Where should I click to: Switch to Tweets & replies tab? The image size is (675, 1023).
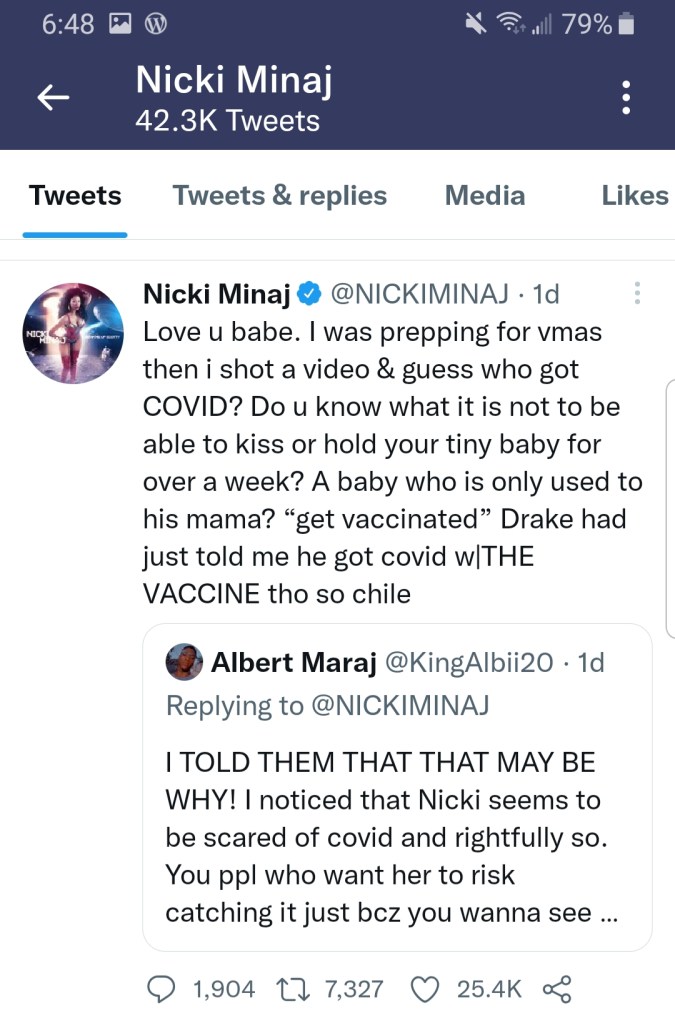(280, 195)
